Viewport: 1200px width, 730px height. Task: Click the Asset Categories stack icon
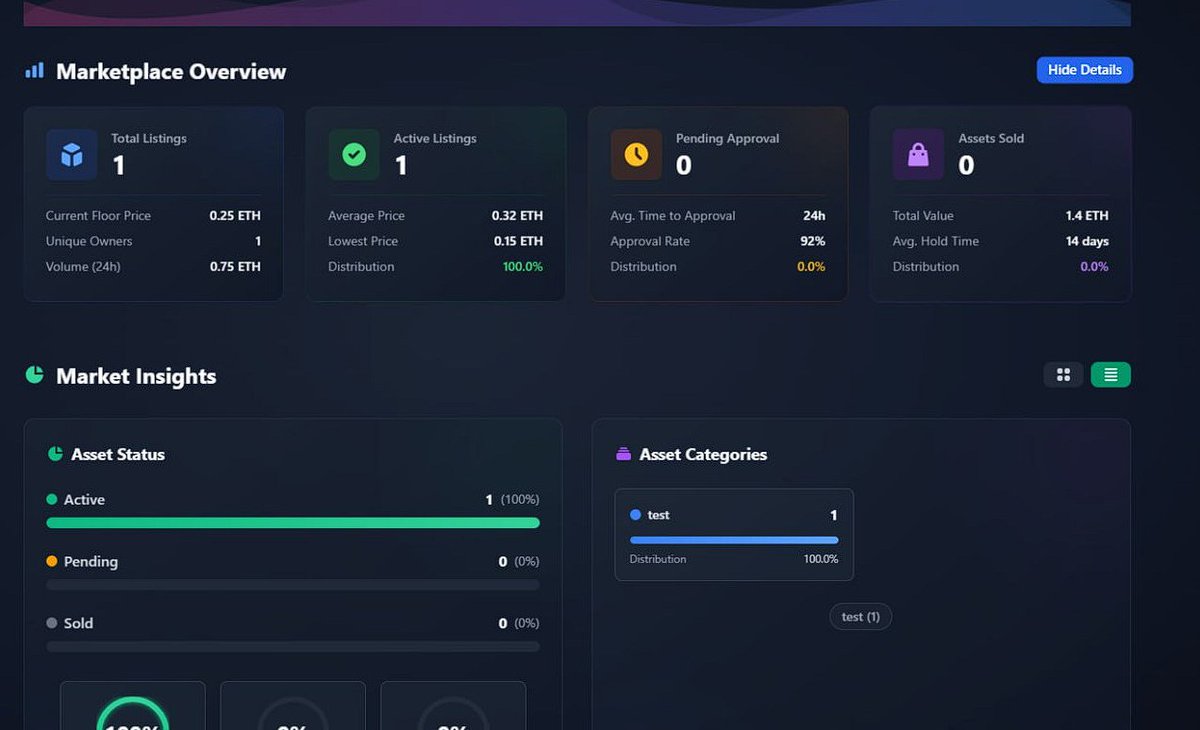pyautogui.click(x=623, y=454)
